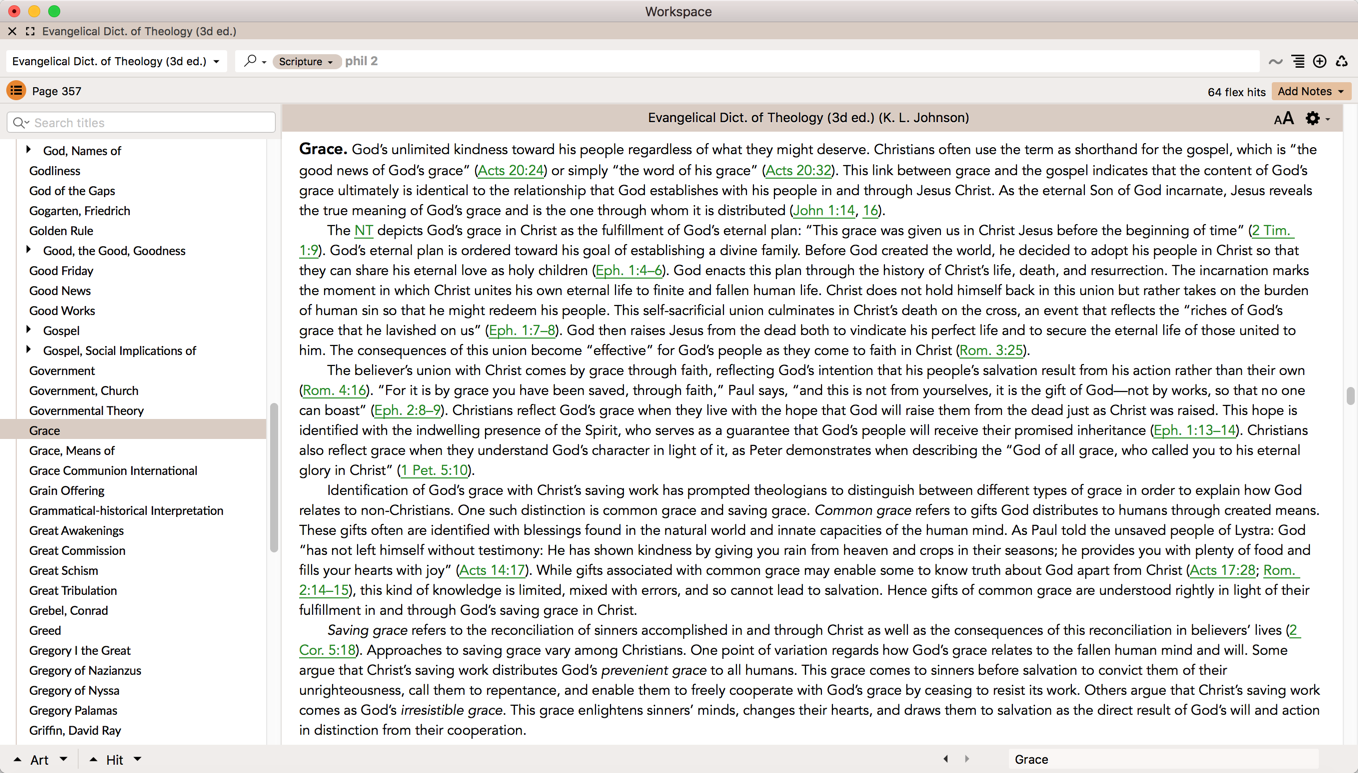This screenshot has width=1358, height=773.
Task: Open the Eph. 2:8–9 verse link
Action: [x=408, y=411]
